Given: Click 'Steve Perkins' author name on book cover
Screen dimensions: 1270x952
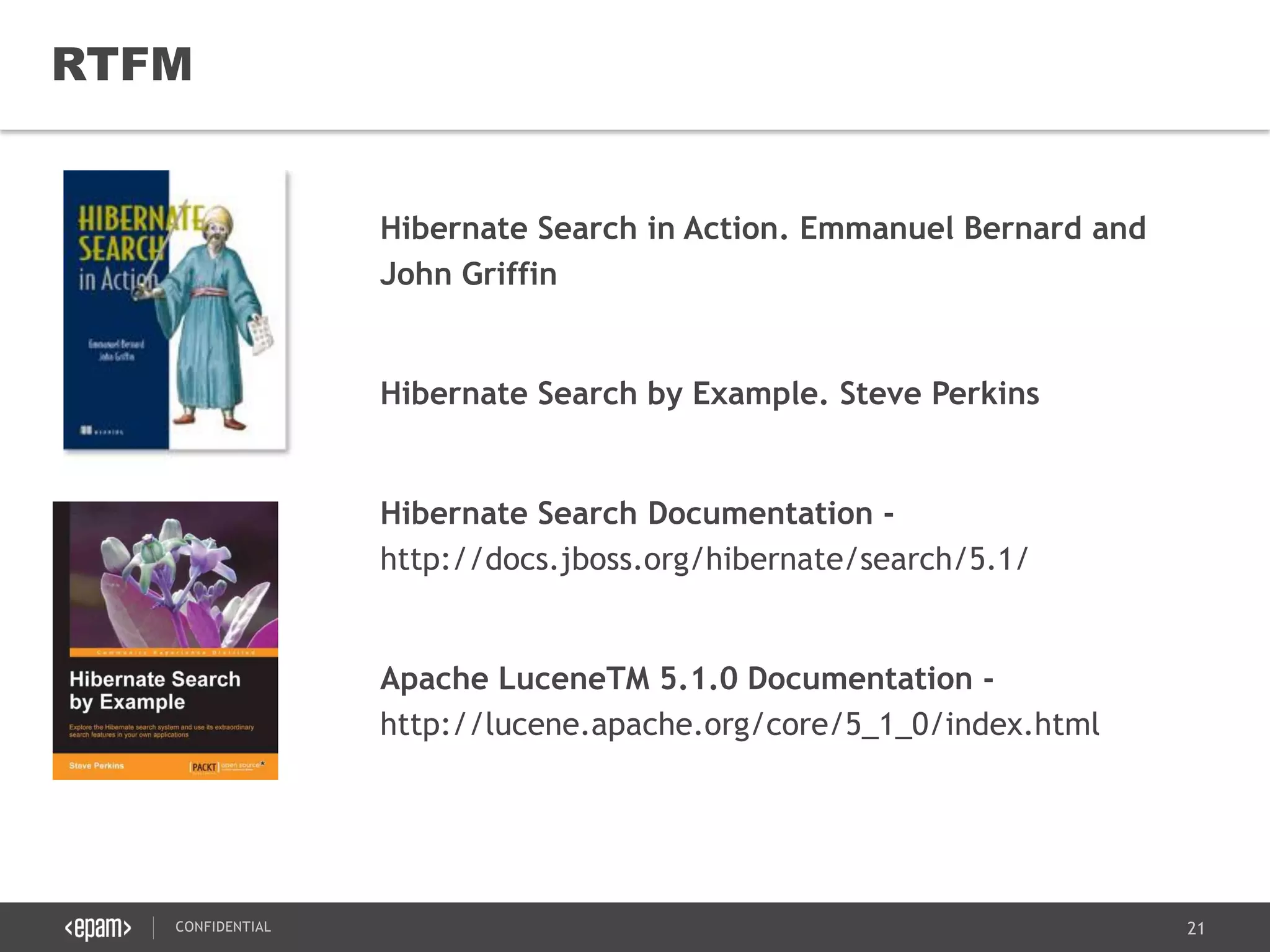Looking at the screenshot, I should pyautogui.click(x=96, y=766).
